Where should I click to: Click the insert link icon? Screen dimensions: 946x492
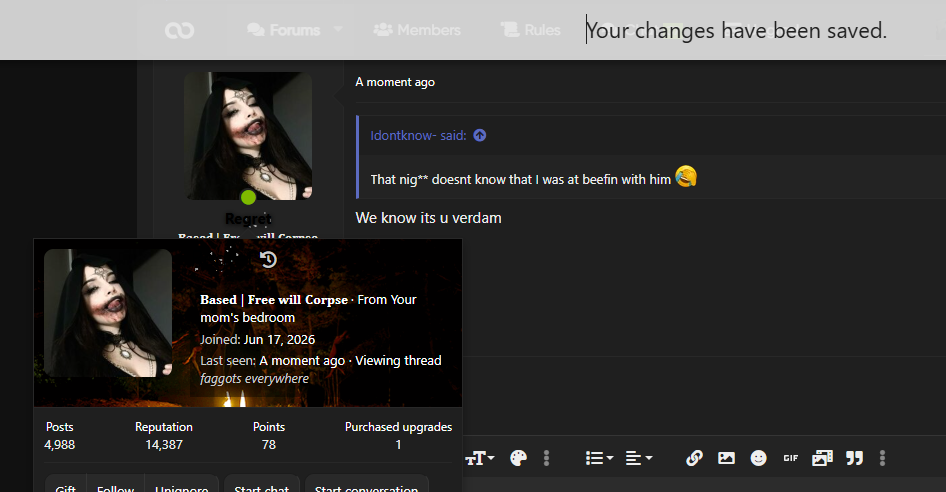click(x=694, y=458)
